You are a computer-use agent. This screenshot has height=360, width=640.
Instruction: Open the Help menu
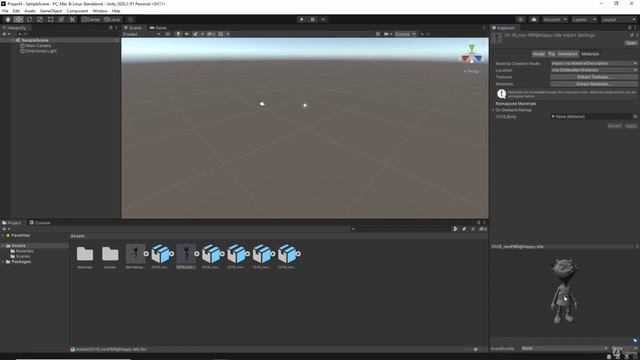point(116,11)
